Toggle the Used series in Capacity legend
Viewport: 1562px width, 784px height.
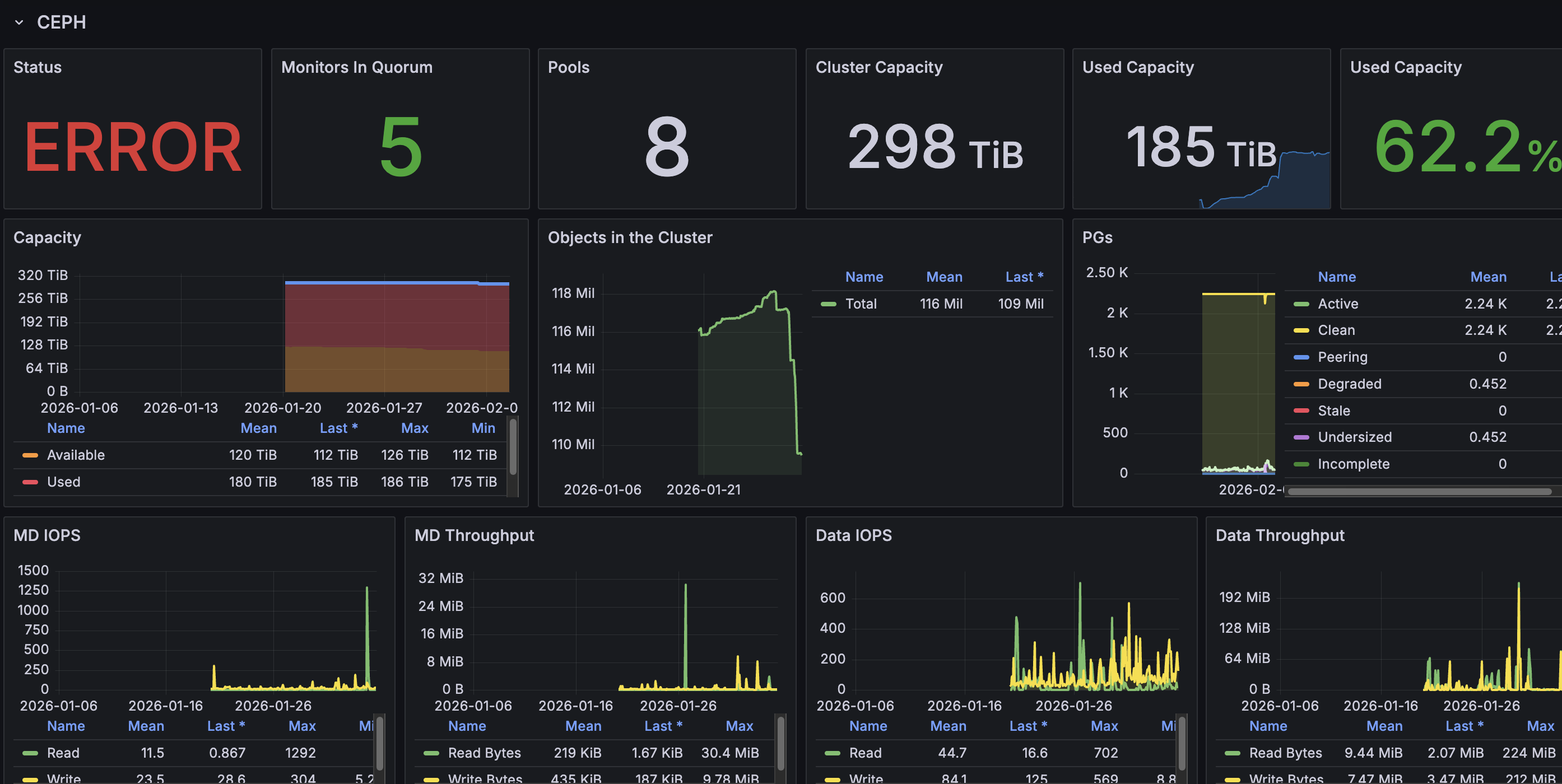(x=63, y=482)
